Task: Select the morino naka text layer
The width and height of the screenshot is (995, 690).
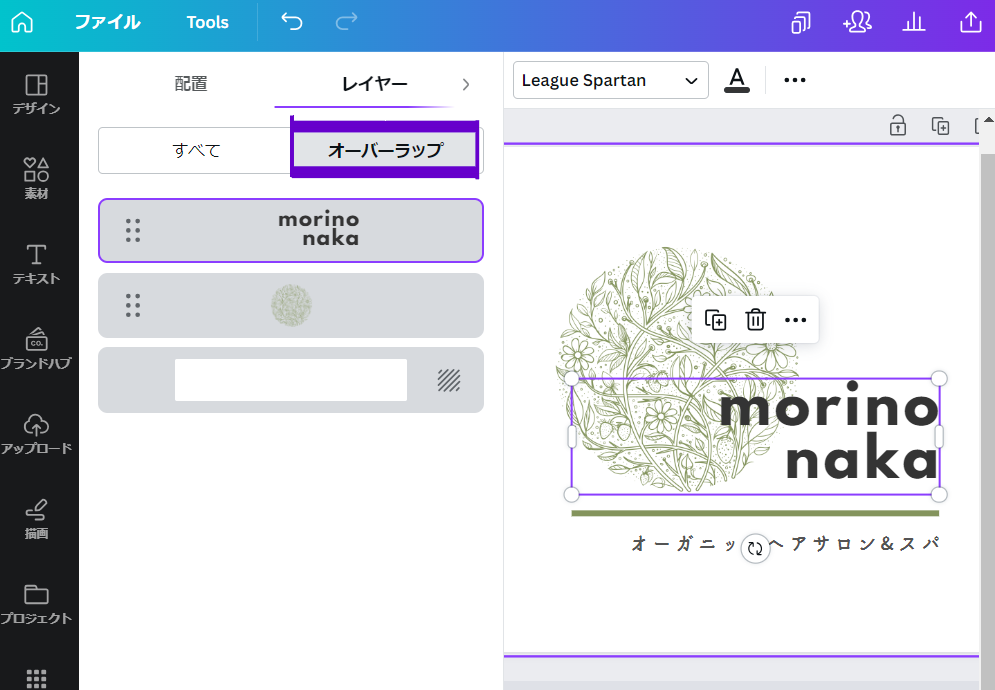Action: coord(291,230)
